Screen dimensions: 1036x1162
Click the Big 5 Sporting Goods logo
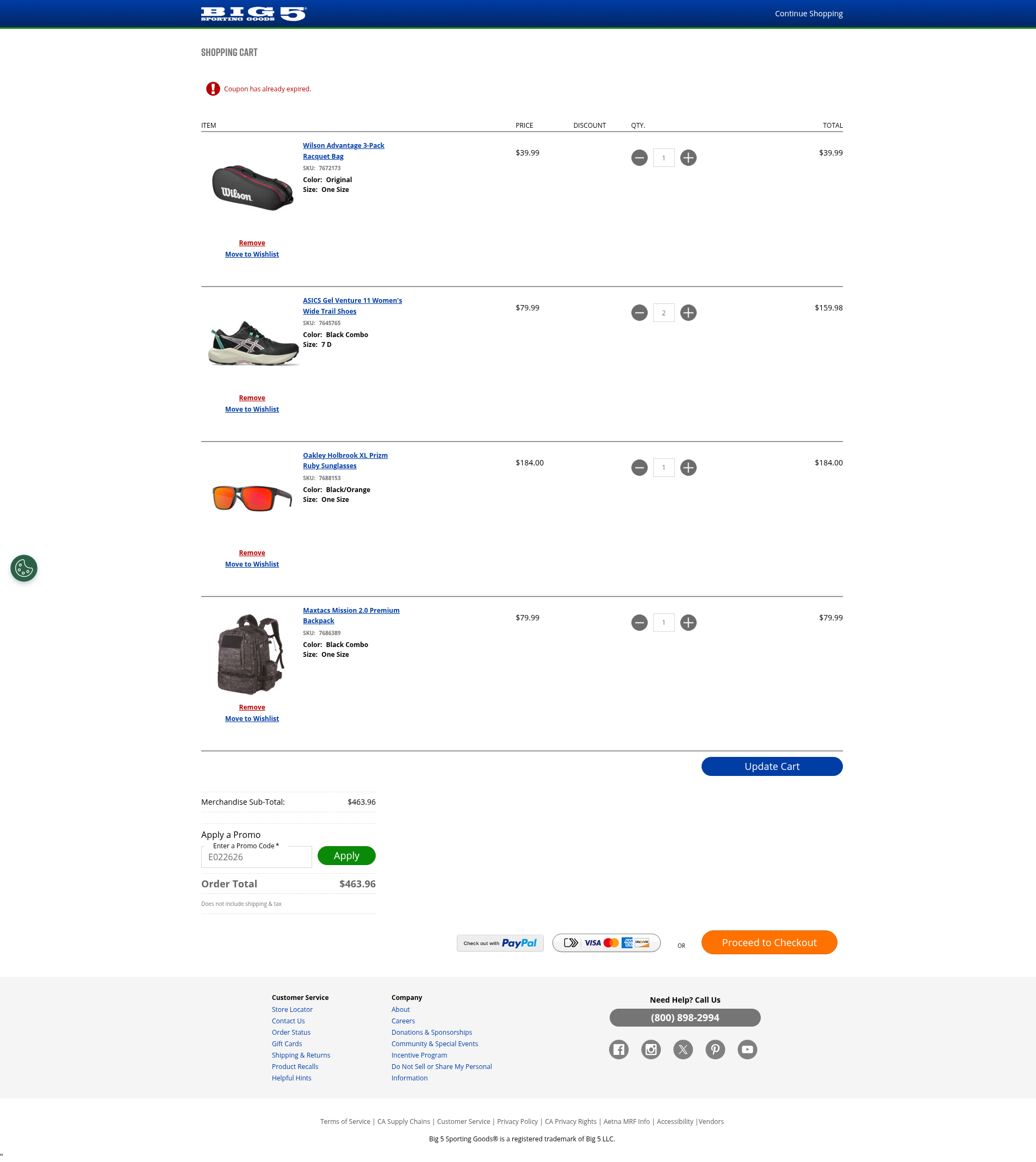click(253, 14)
